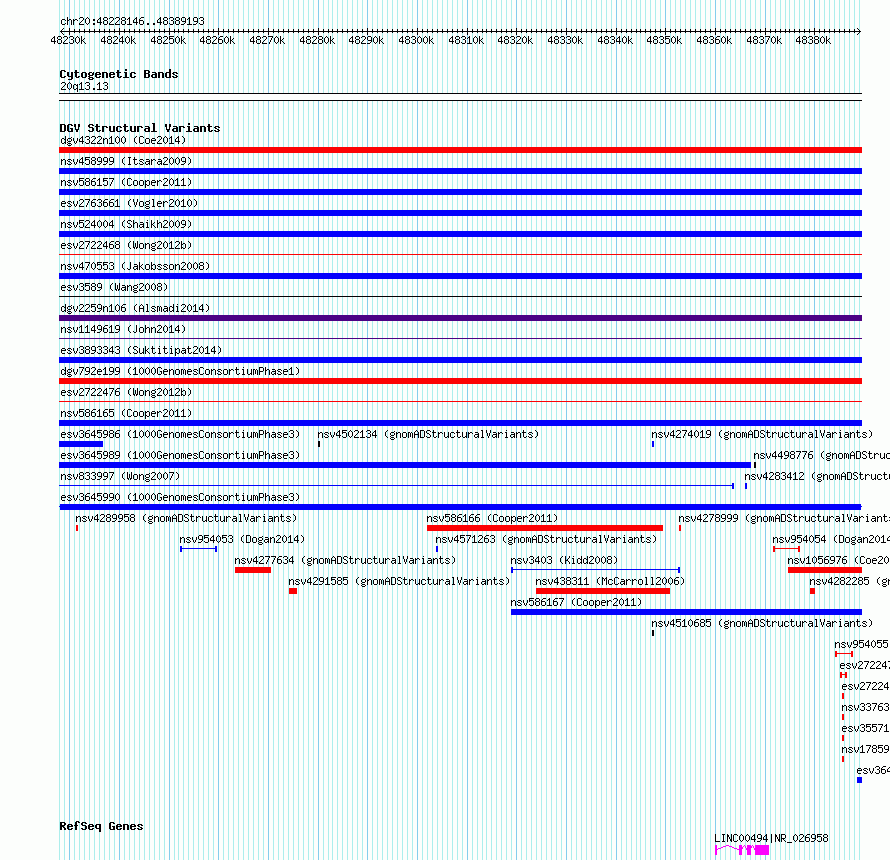Screen dimensions: 890x860
Task: Open the nsv586165 (Cooper2011) label
Action: (126, 413)
